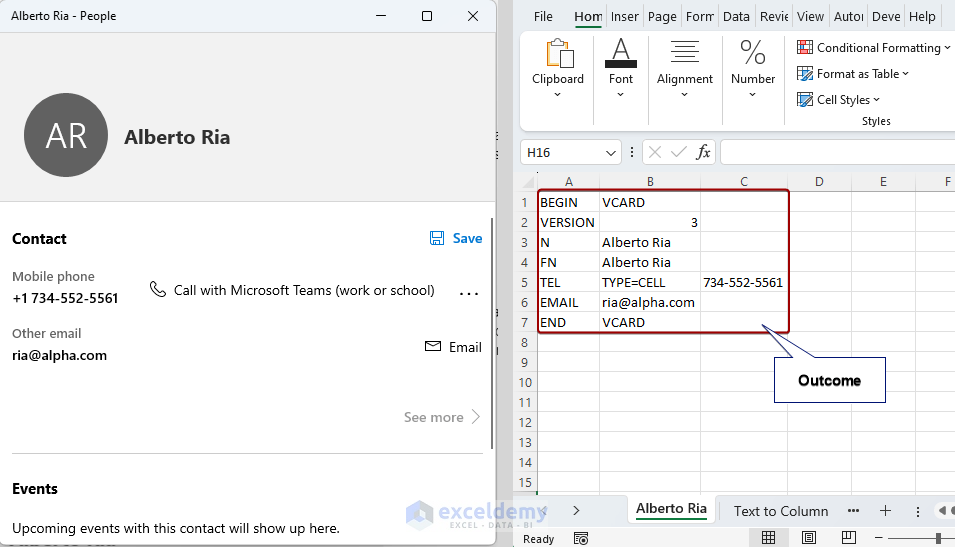
Task: Click the formula bar options dots
Action: (632, 152)
